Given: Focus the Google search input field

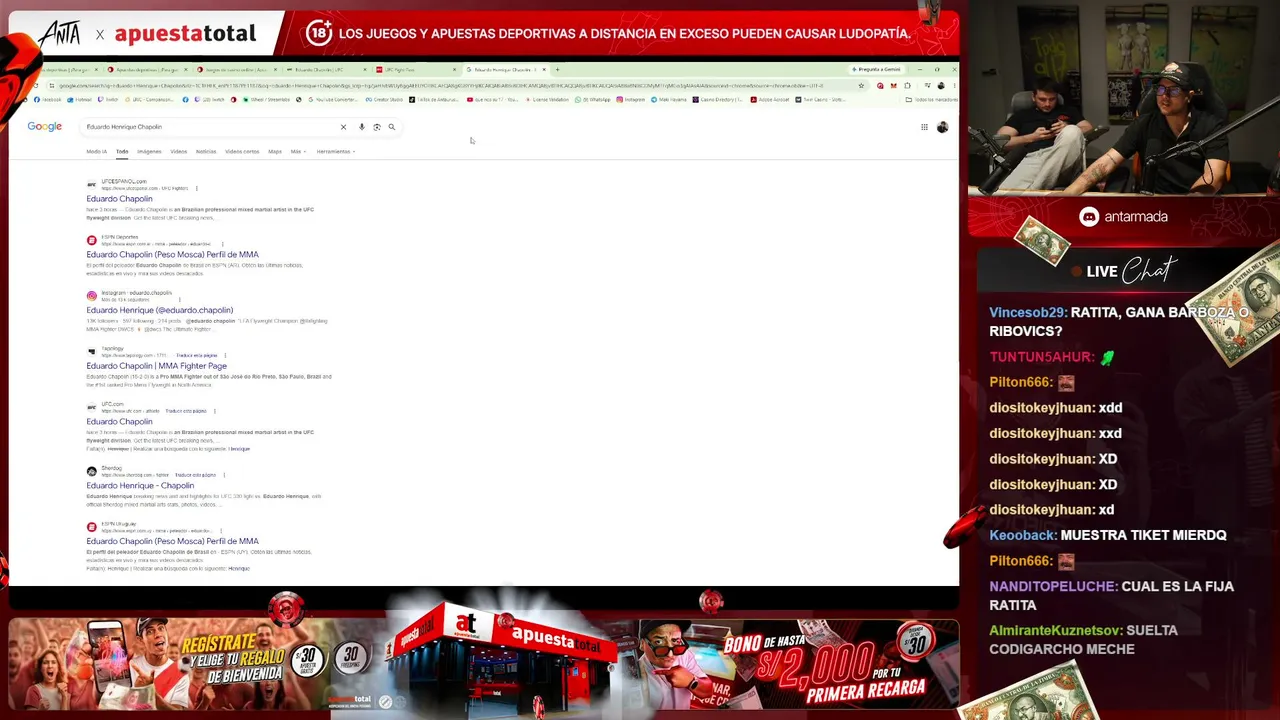Looking at the screenshot, I should click(x=210, y=127).
